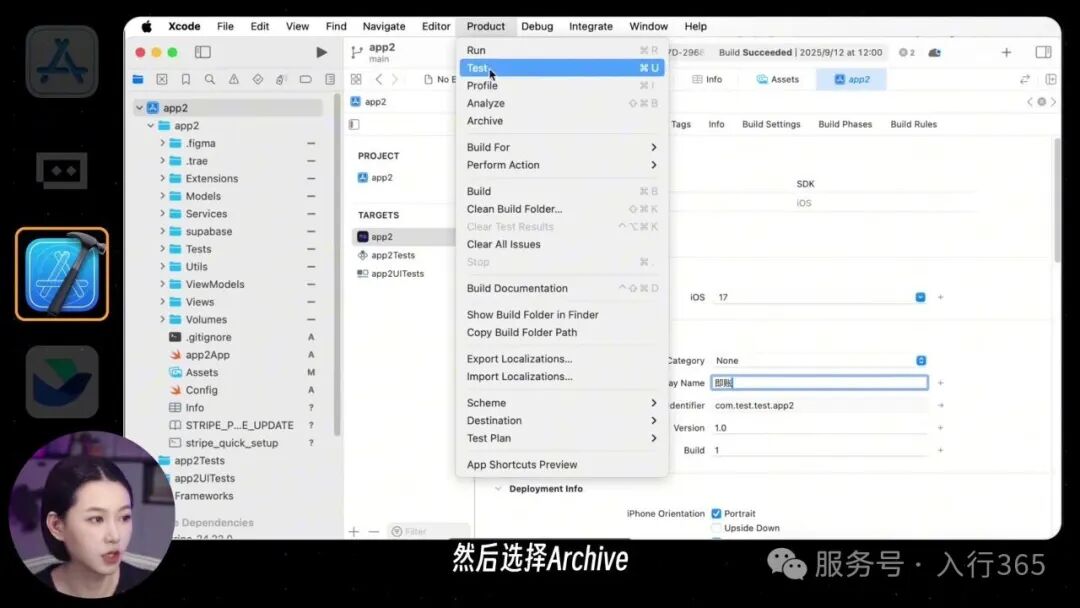Open the Project navigator icon
Viewport: 1080px width, 608px height.
pyautogui.click(x=138, y=79)
